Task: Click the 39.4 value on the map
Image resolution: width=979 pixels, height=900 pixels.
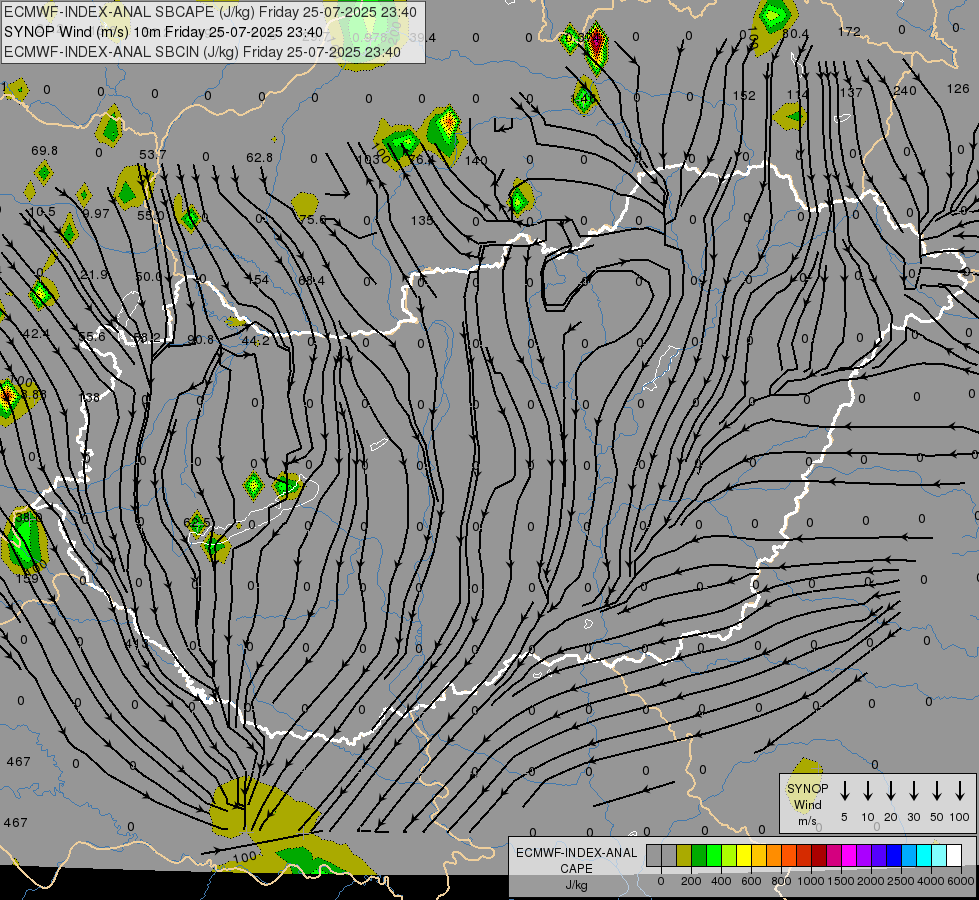Action: (423, 38)
